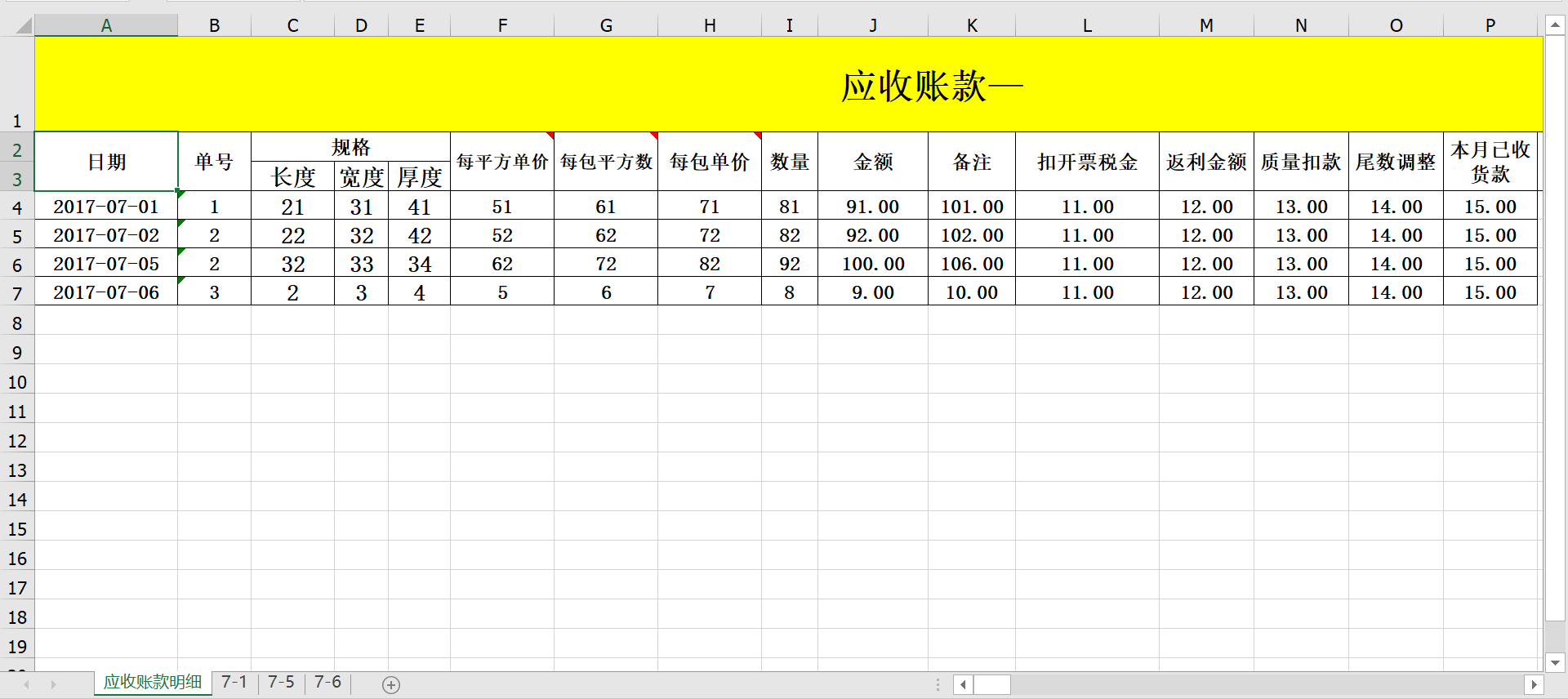Select the 尾数调整 header cell
The width and height of the screenshot is (1568, 699).
[x=1396, y=162]
